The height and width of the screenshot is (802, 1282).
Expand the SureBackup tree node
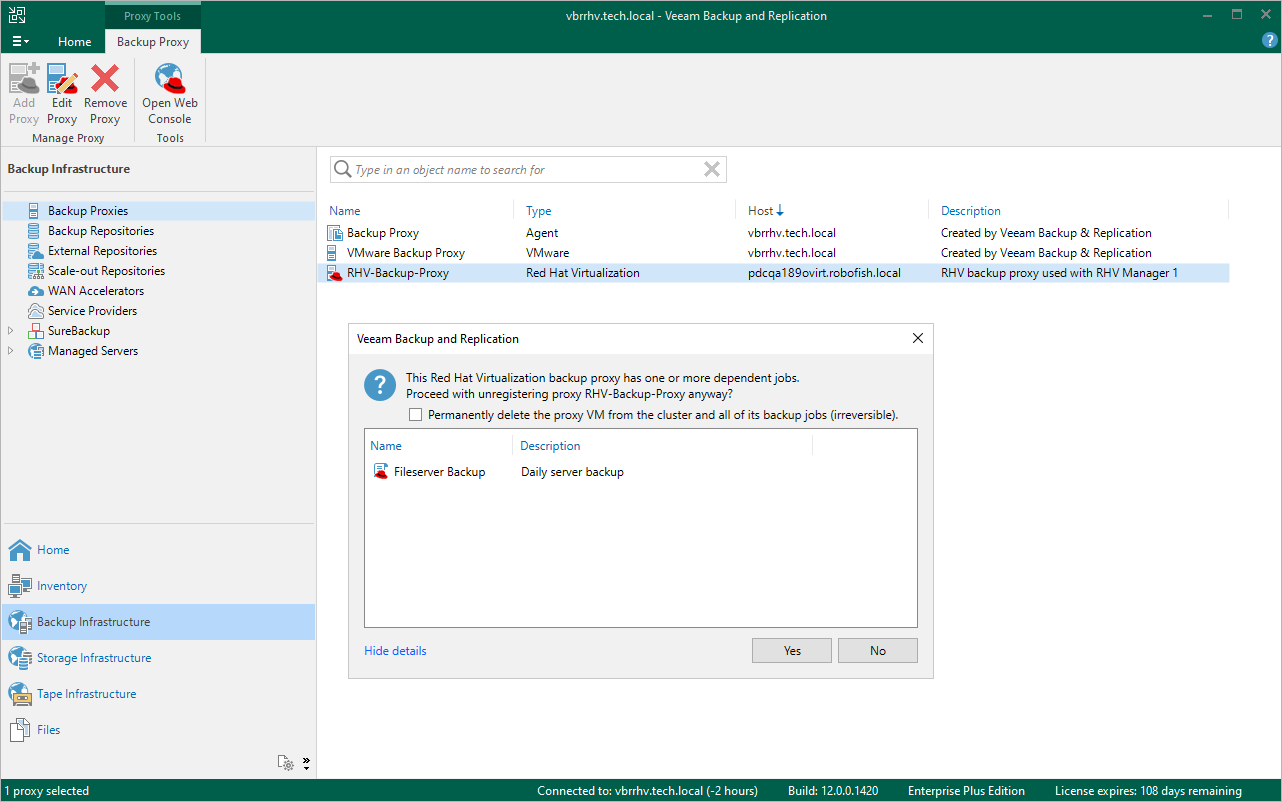[x=11, y=331]
